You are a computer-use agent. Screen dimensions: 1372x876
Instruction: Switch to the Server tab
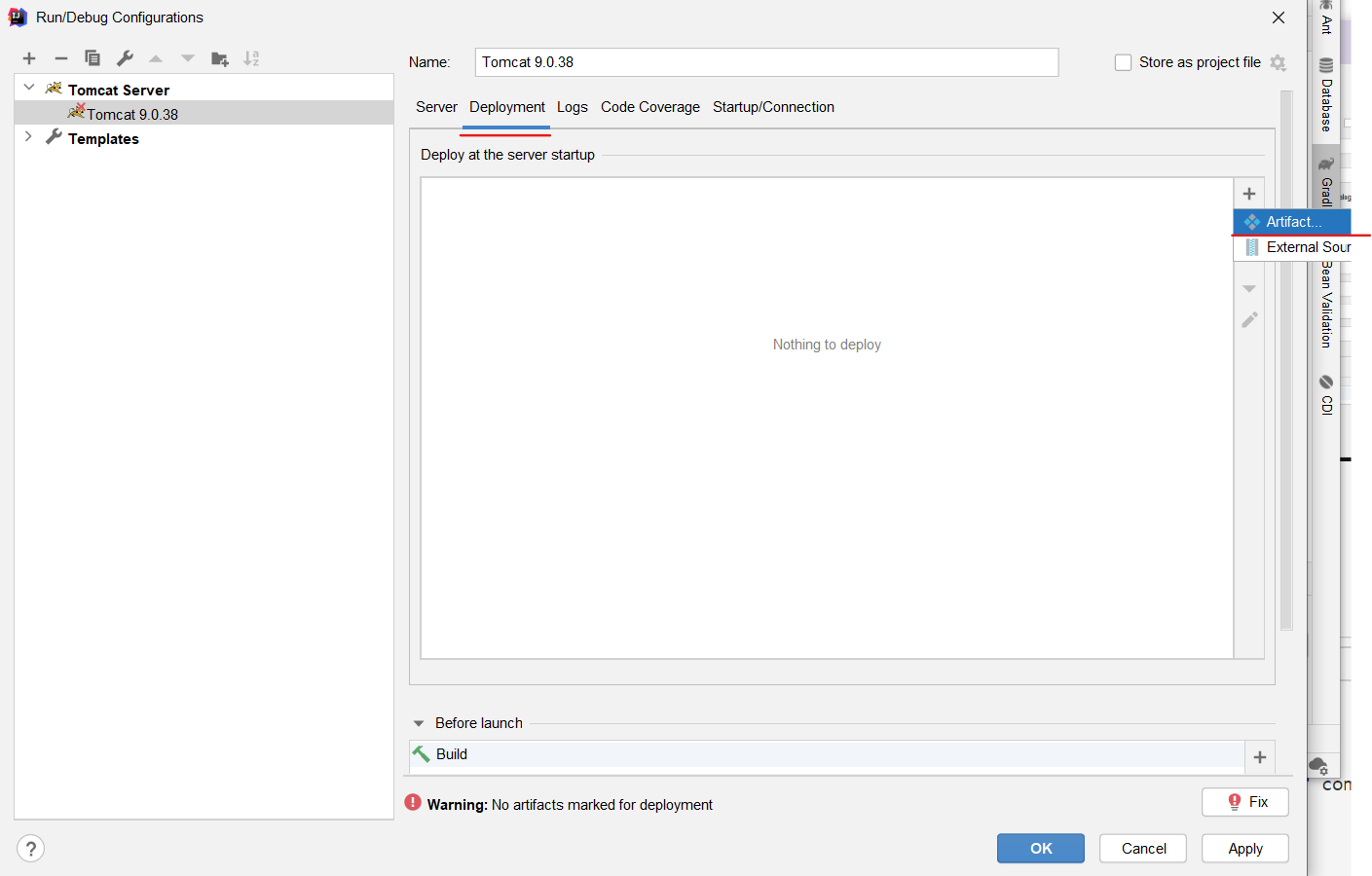[436, 107]
